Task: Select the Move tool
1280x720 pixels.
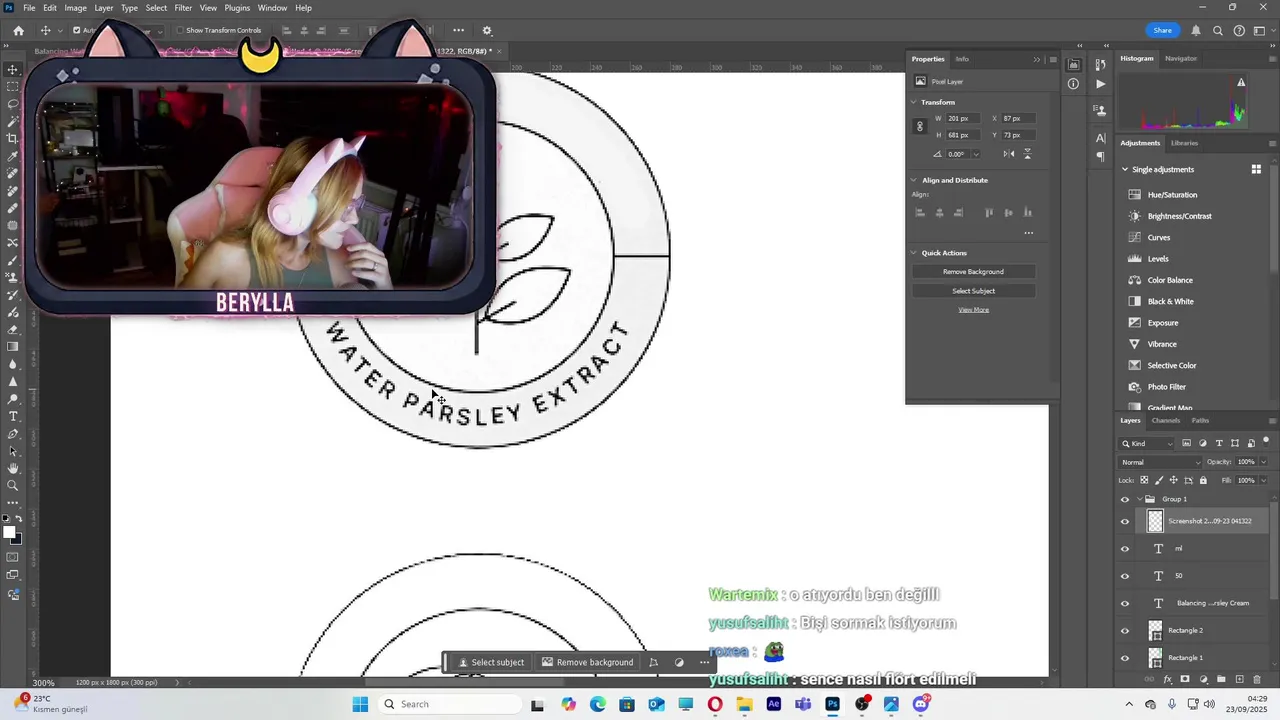Action: pos(13,69)
